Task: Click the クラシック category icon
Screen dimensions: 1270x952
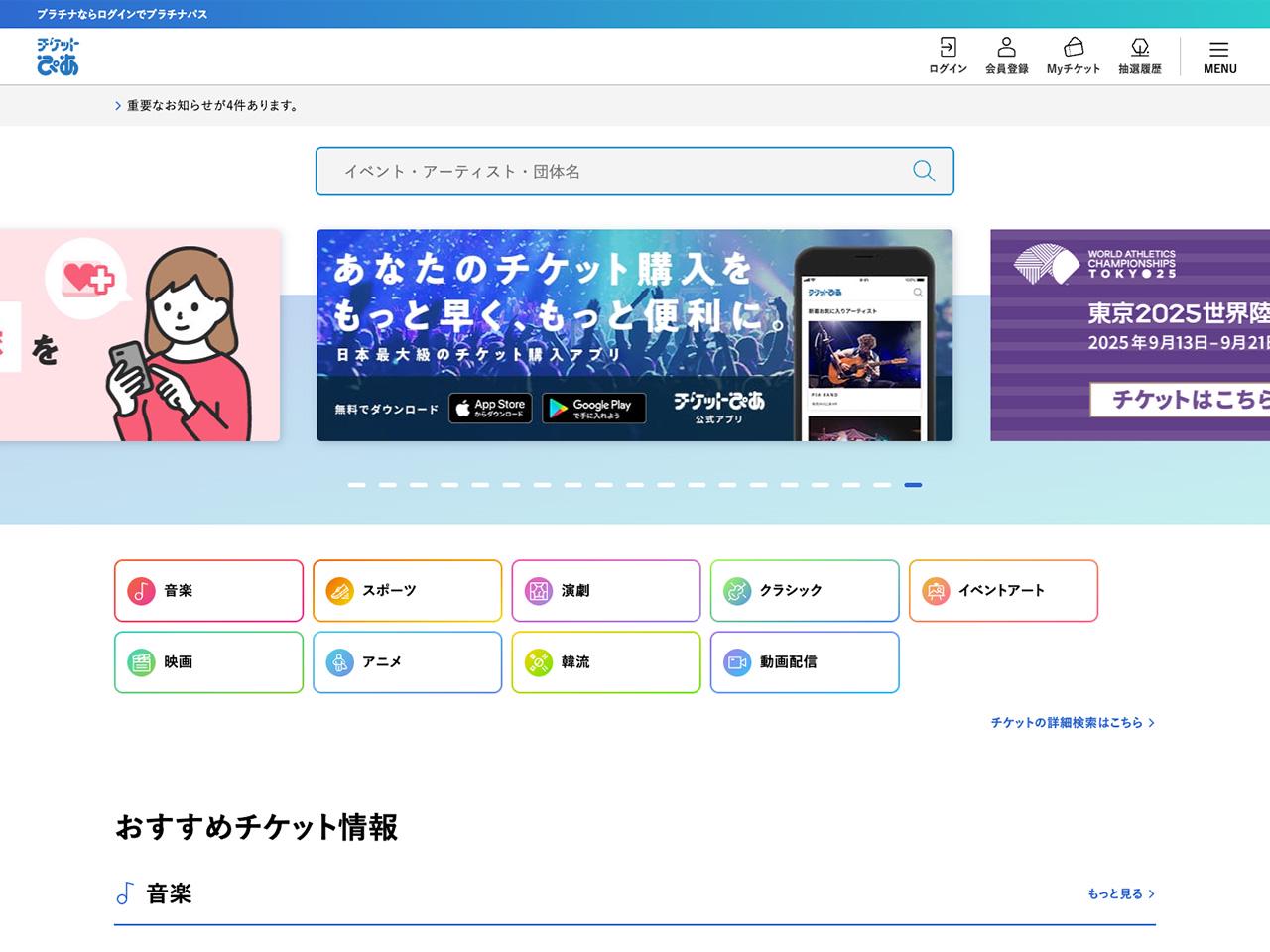Action: [x=737, y=590]
